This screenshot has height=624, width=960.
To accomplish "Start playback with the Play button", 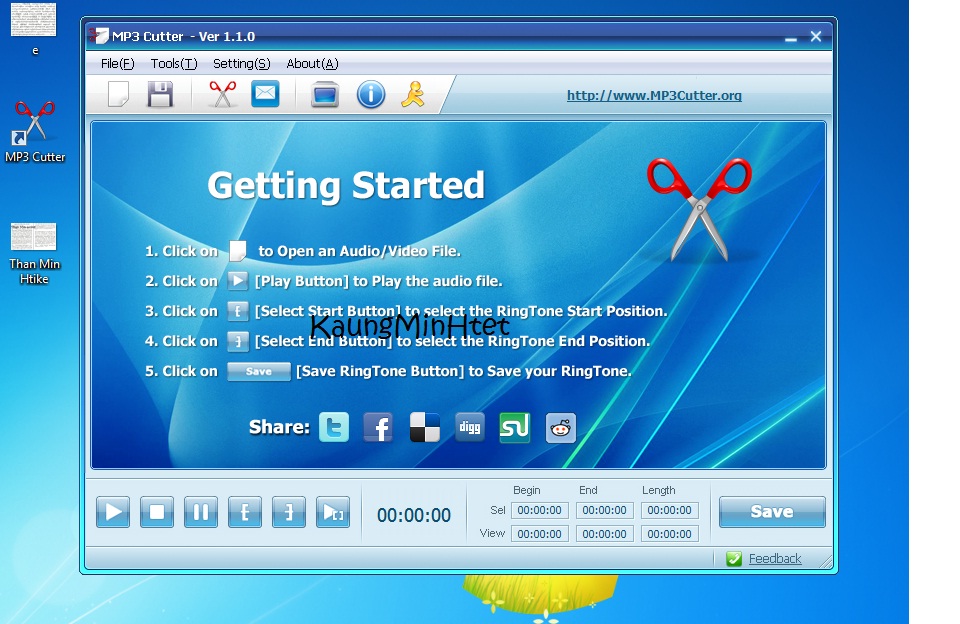I will [113, 512].
